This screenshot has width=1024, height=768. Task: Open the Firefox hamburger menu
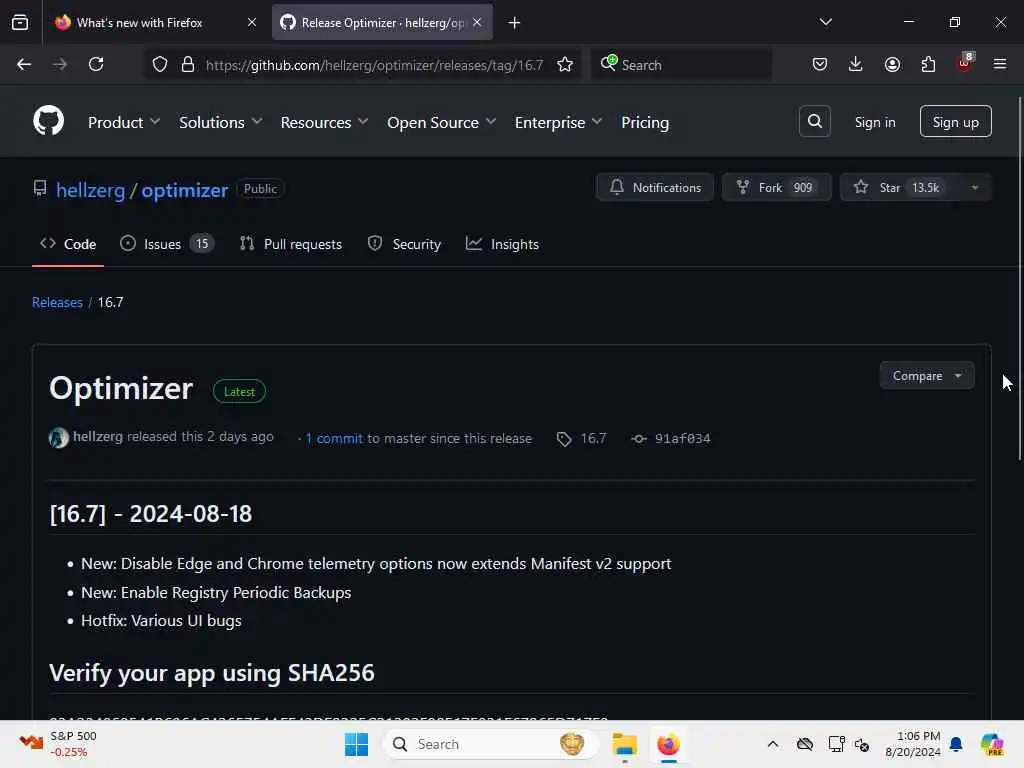[x=1000, y=65]
